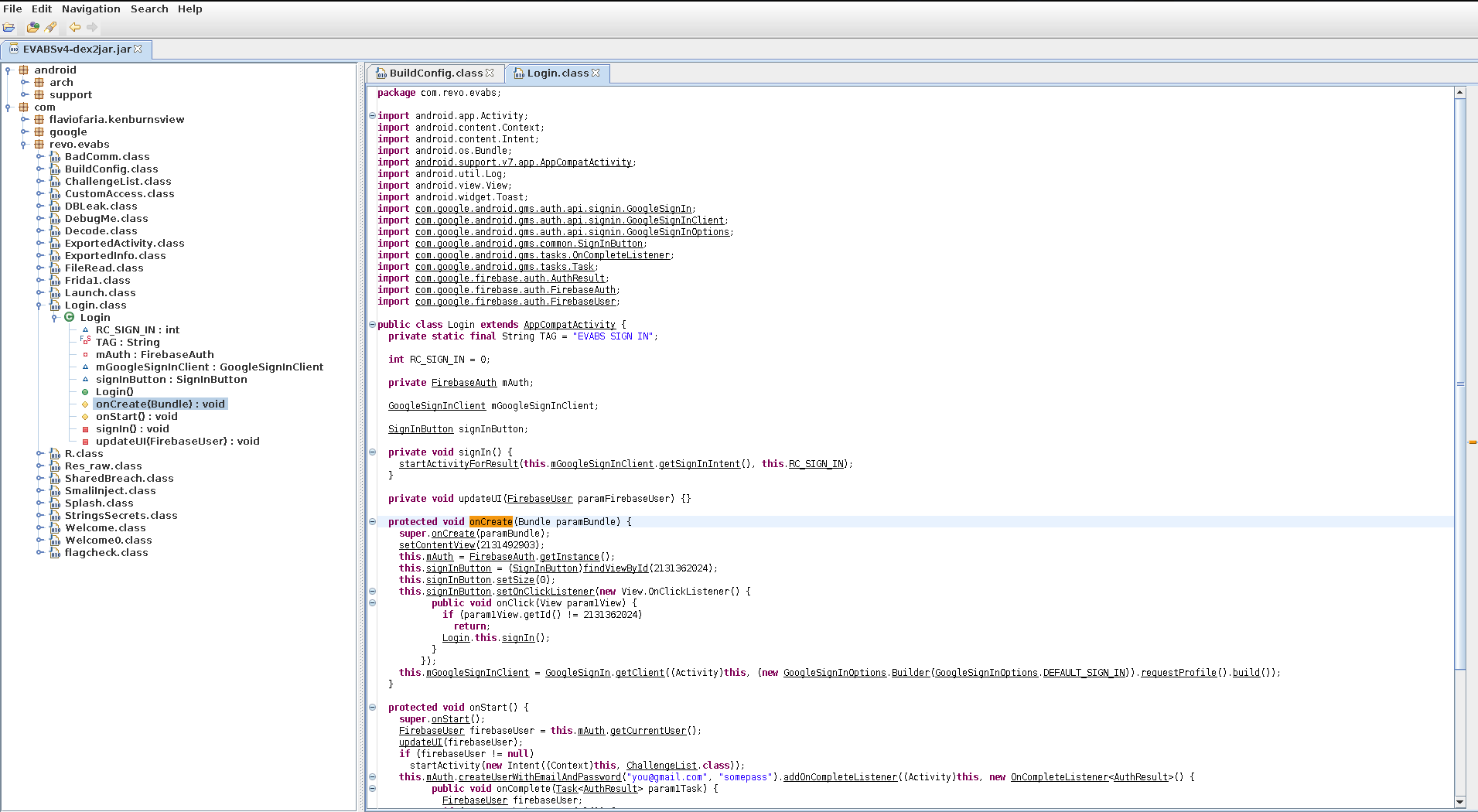Viewport: 1478px width, 812px height.
Task: Go back with the yellow left arrow
Action: [75, 27]
